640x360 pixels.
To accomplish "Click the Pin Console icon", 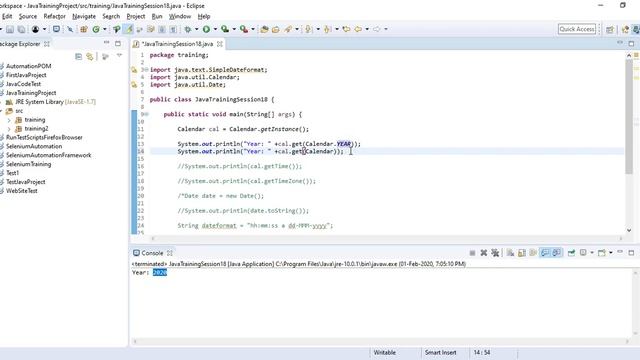I will (571, 253).
